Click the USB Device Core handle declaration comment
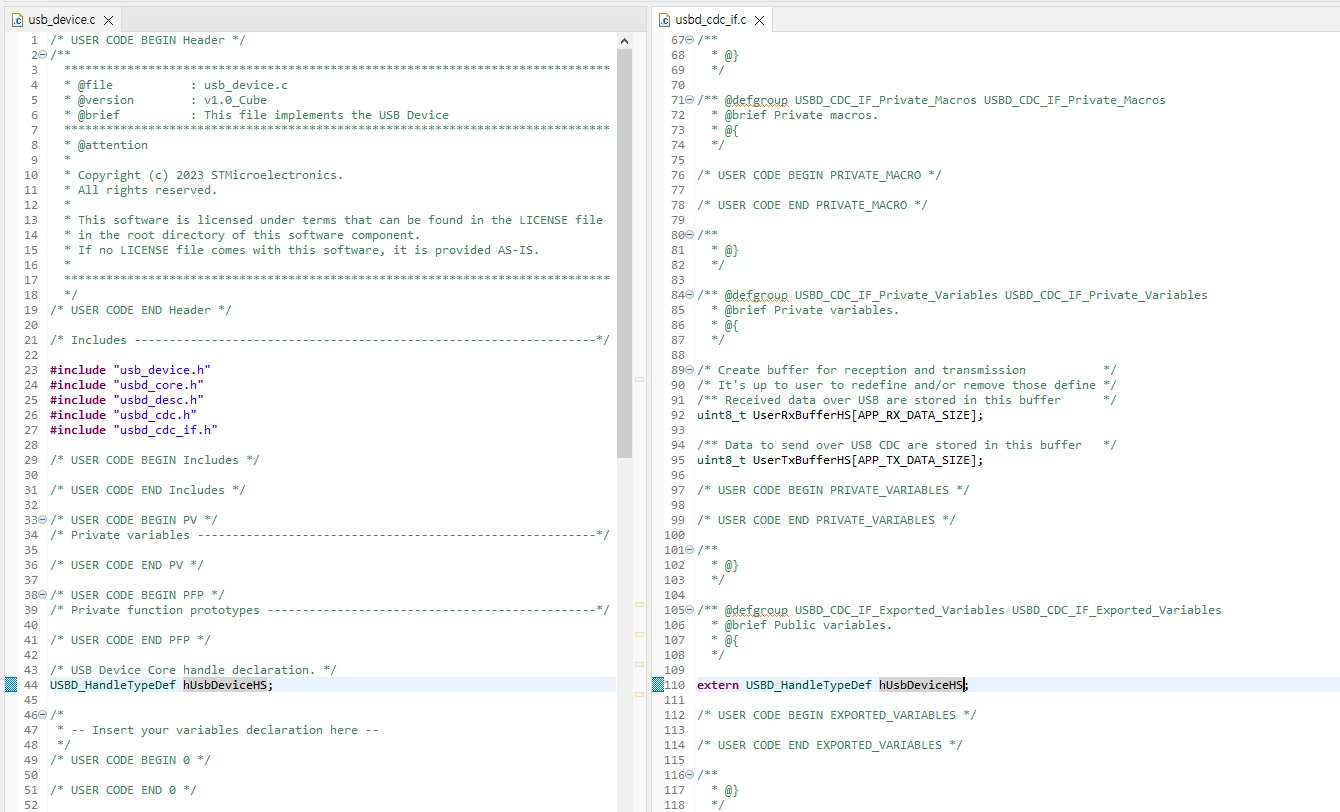1340x812 pixels. tap(193, 670)
